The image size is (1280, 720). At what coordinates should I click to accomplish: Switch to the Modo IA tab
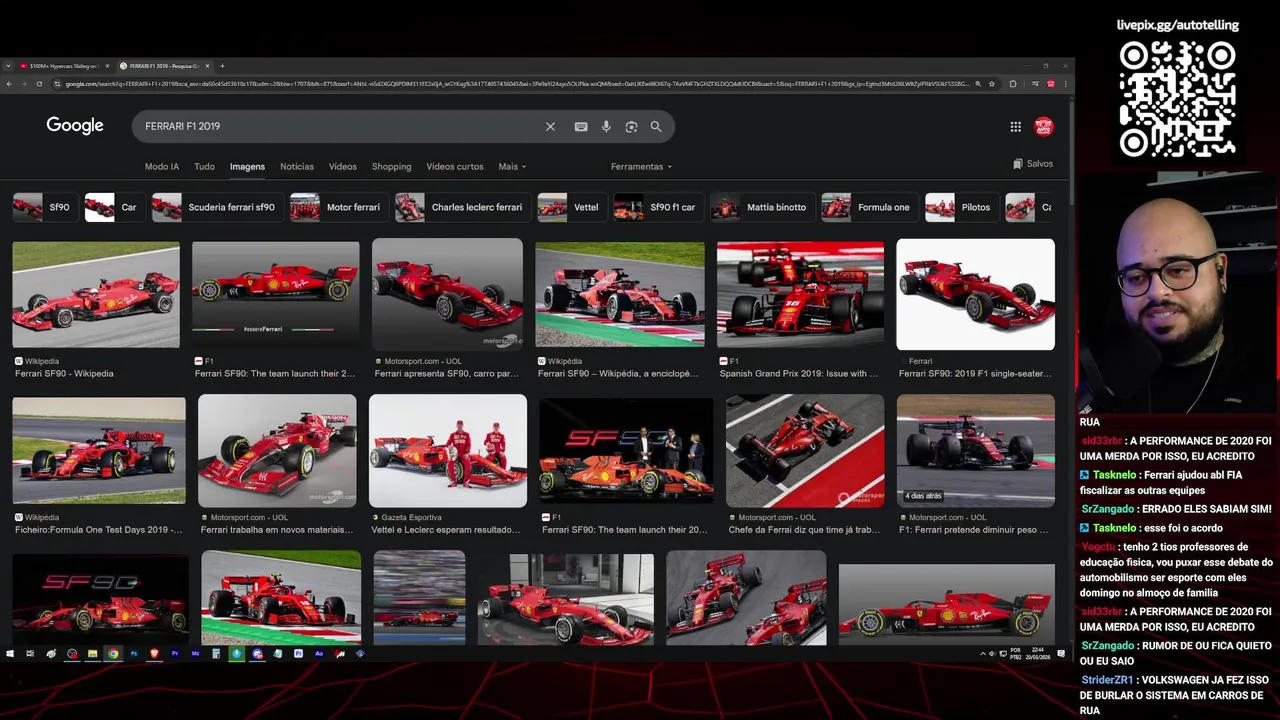(162, 166)
